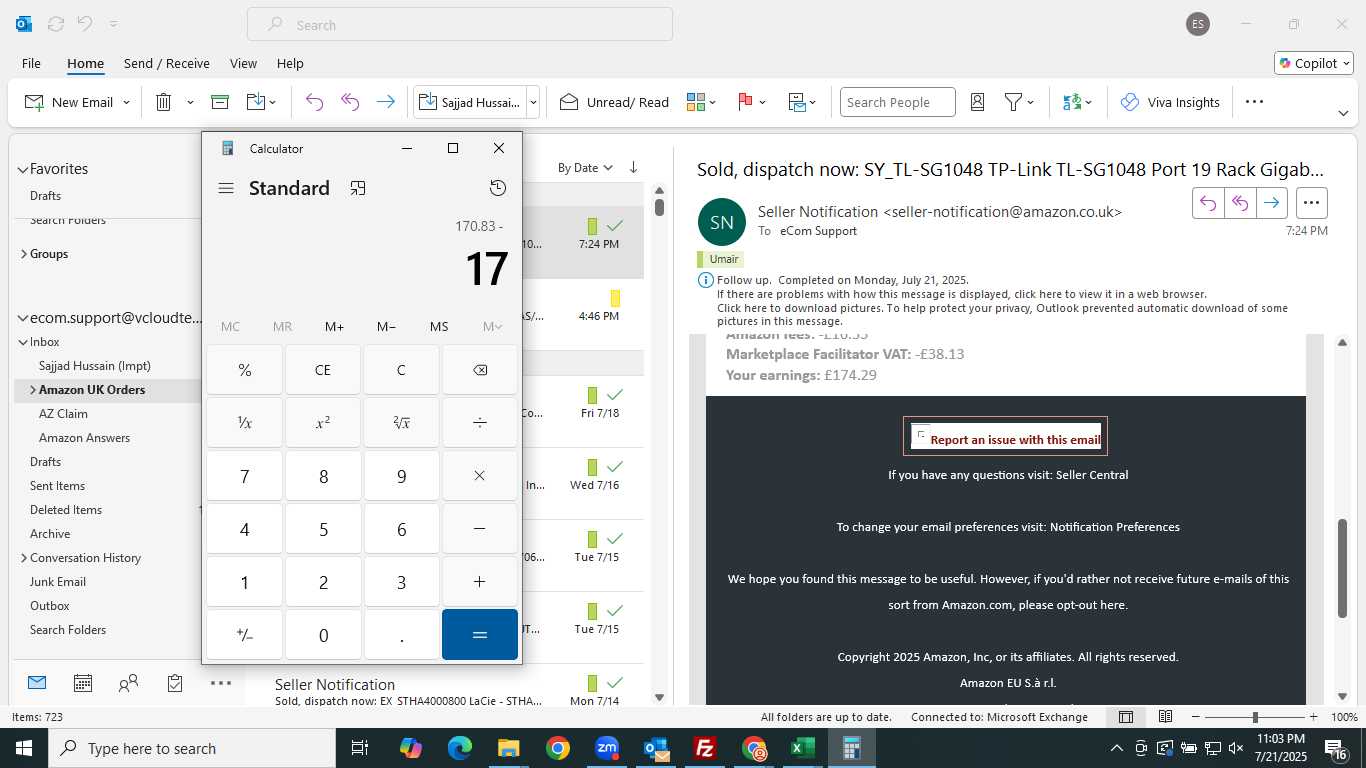Image resolution: width=1366 pixels, height=768 pixels.
Task: Click calculator CE button
Action: [323, 370]
